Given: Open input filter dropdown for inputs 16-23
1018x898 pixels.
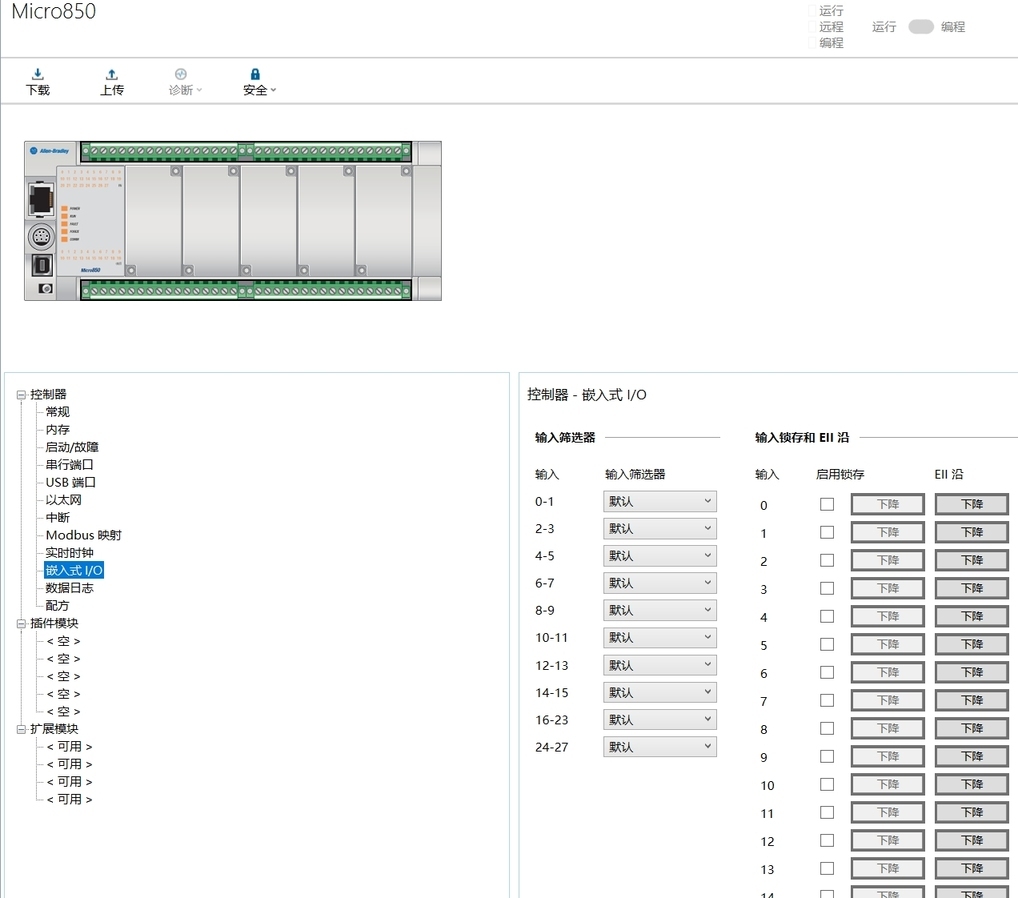Looking at the screenshot, I should [660, 720].
